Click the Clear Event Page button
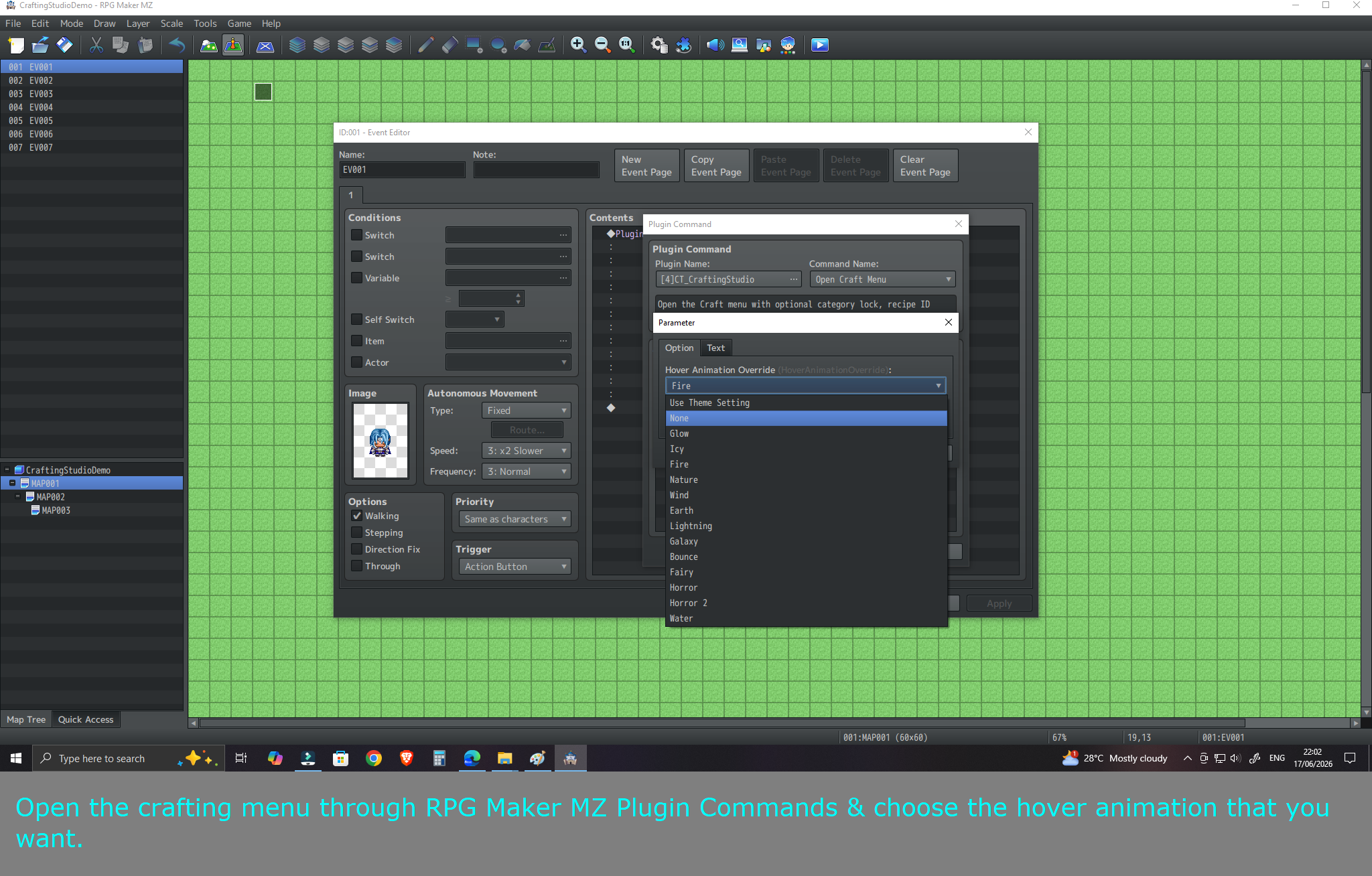The height and width of the screenshot is (876, 1372). pyautogui.click(x=925, y=165)
